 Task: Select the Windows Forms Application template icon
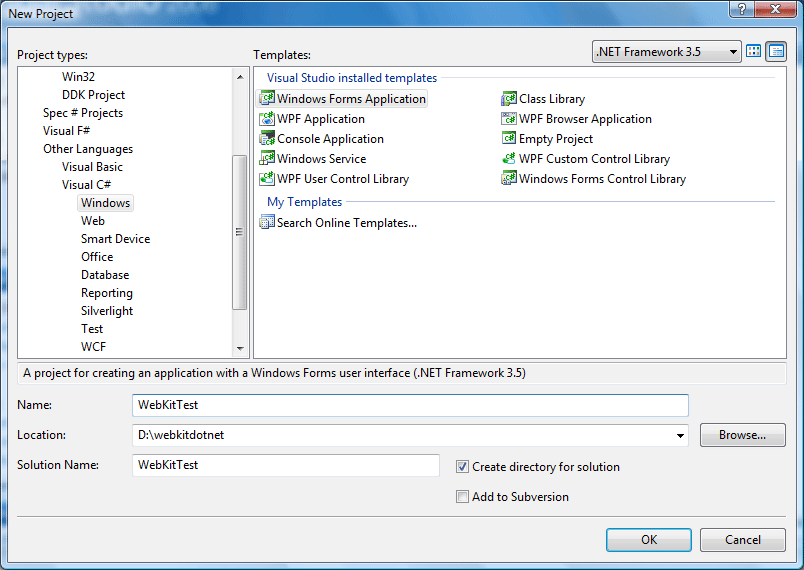pyautogui.click(x=267, y=99)
